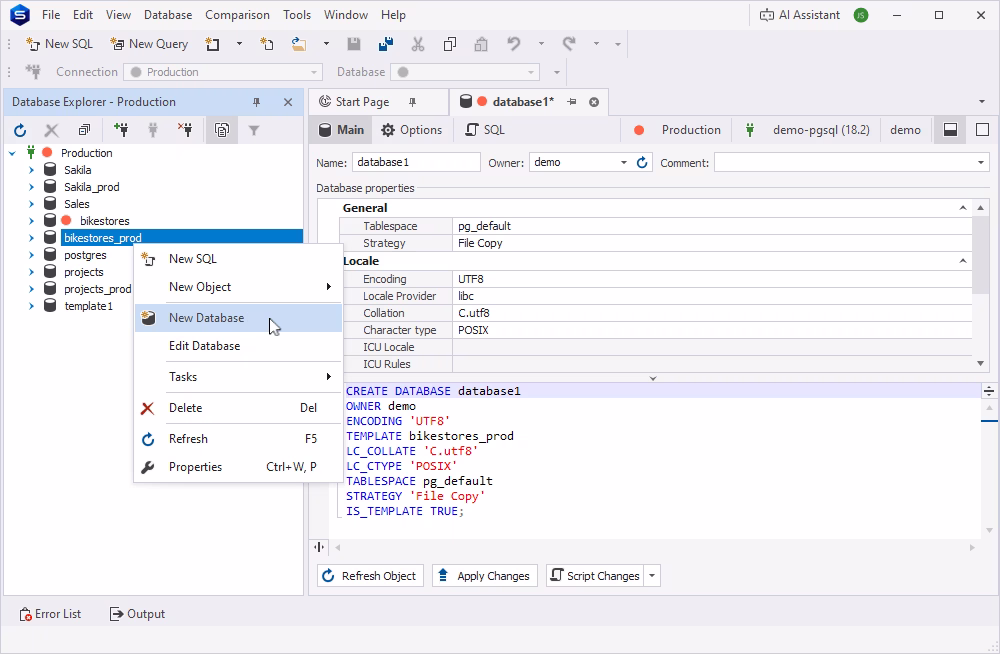
Task: Expand the Sakila database node
Action: [x=31, y=170]
